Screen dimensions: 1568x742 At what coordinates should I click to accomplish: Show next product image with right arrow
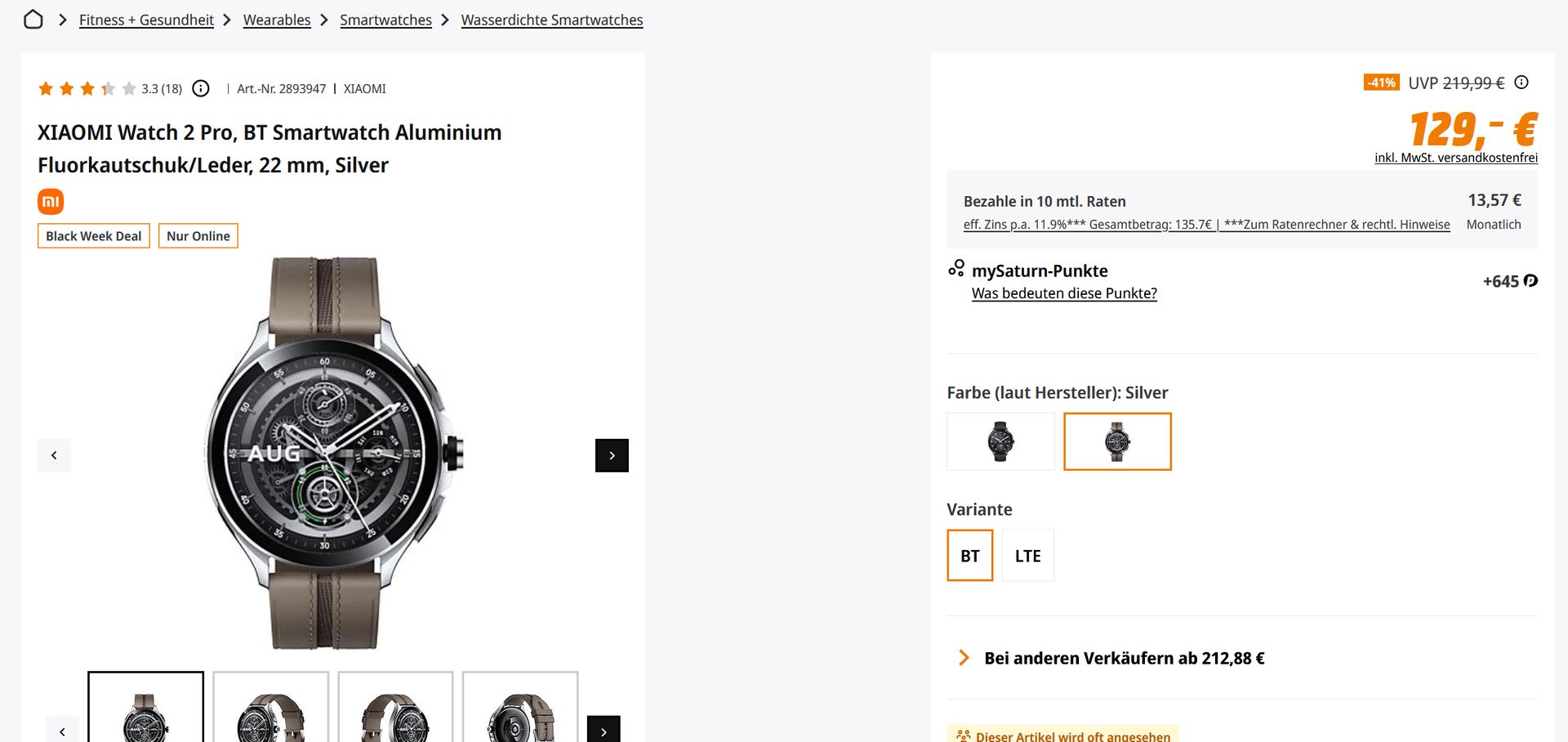pos(612,455)
